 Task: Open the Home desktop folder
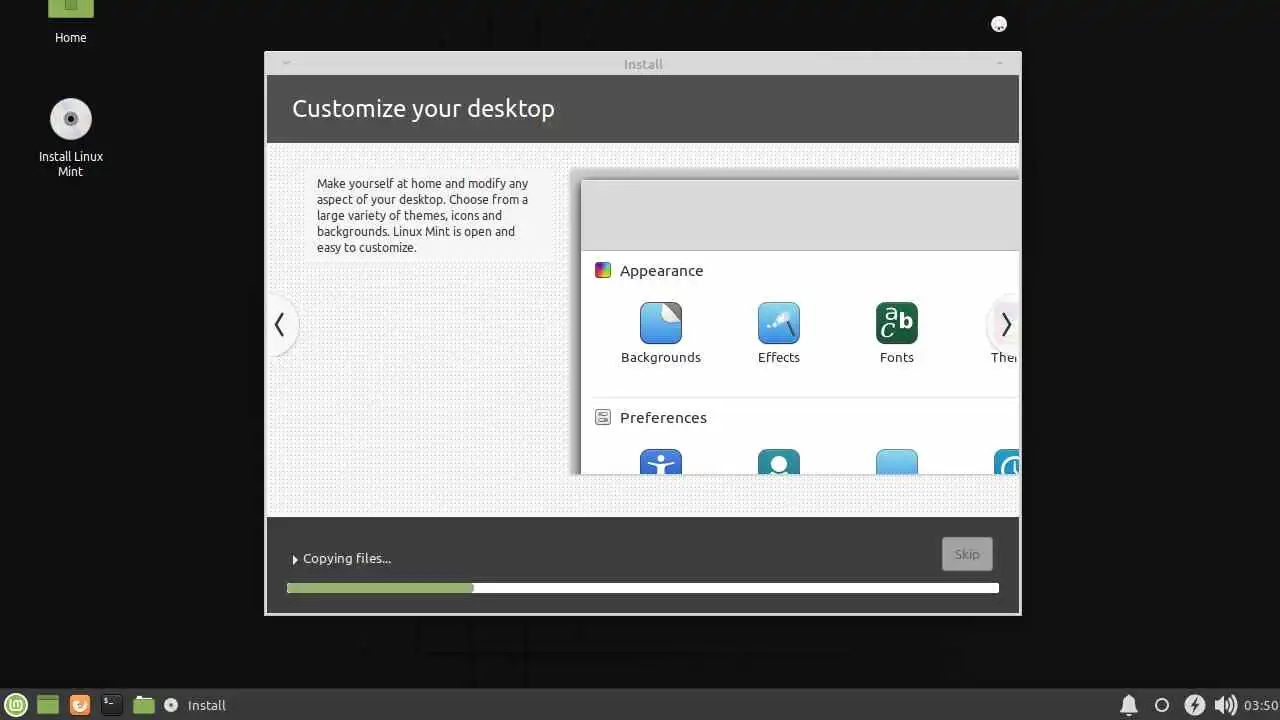point(70,22)
